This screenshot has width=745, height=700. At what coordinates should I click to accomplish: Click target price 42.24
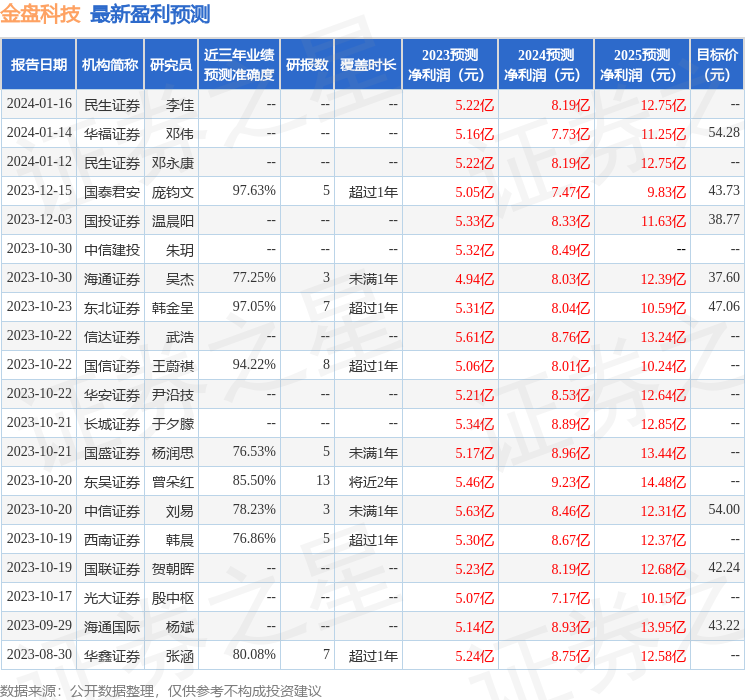[x=724, y=567]
